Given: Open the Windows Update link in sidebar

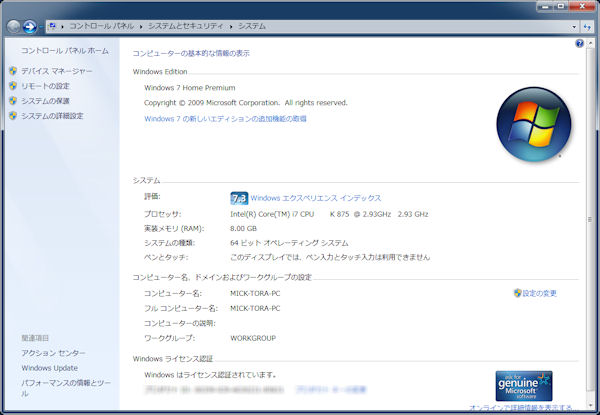Looking at the screenshot, I should [x=49, y=368].
